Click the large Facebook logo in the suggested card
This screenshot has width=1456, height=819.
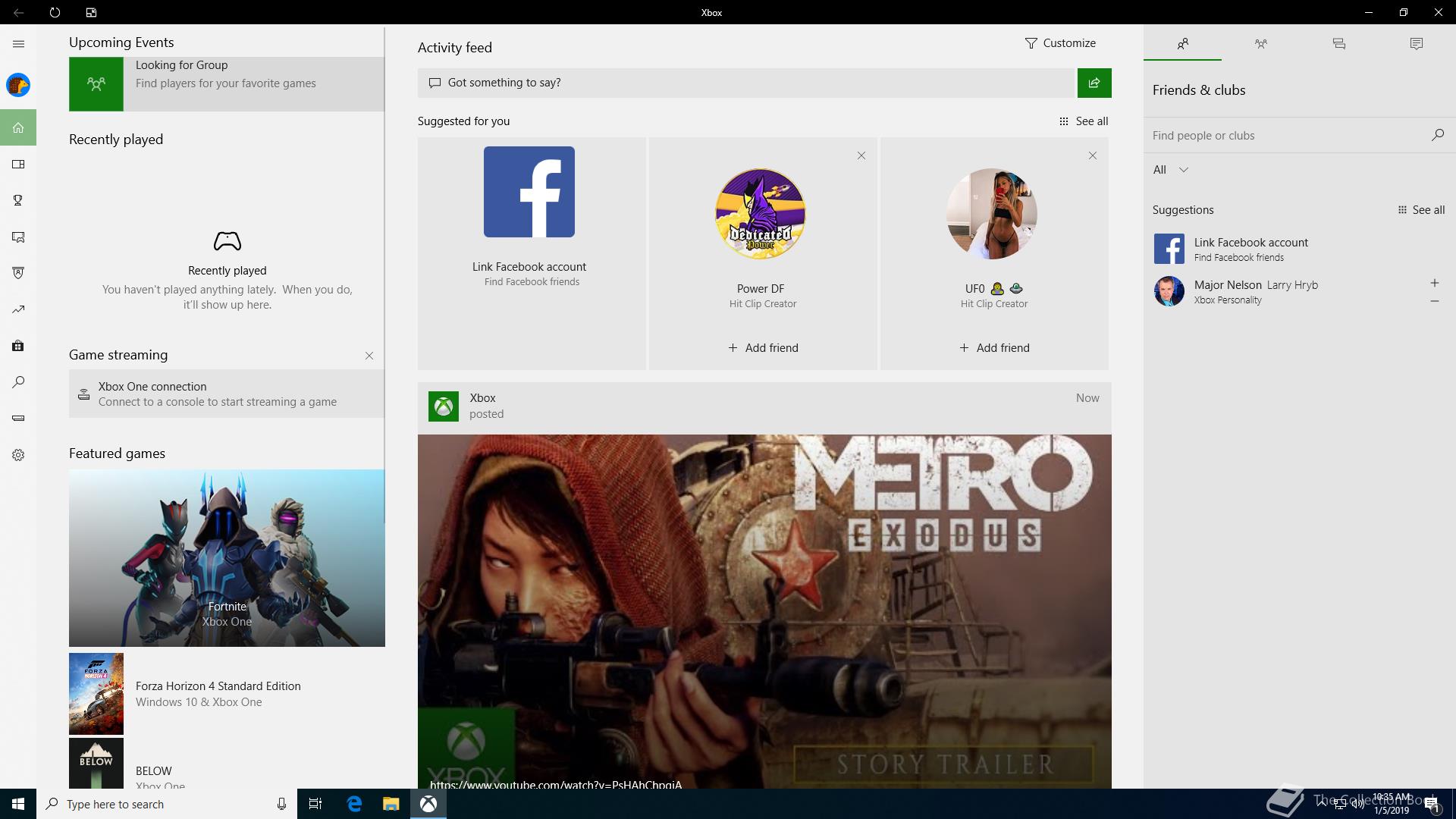(x=529, y=192)
